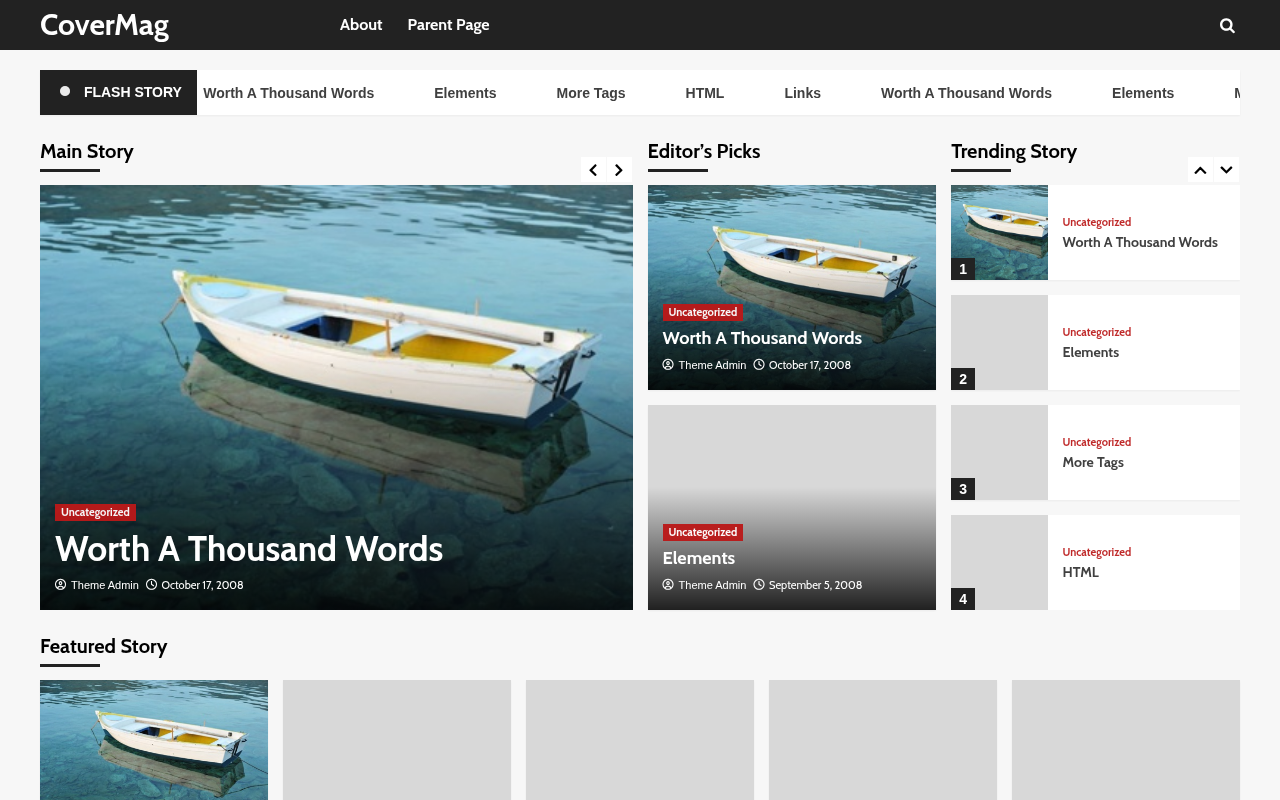Click Theme Admin on Editor's Picks Elements card
Viewport: 1280px width, 800px height.
click(x=712, y=585)
